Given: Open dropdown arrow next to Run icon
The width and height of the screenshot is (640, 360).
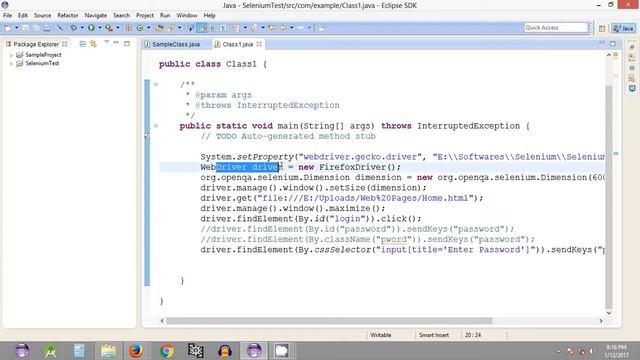Looking at the screenshot, I should 100,28.
